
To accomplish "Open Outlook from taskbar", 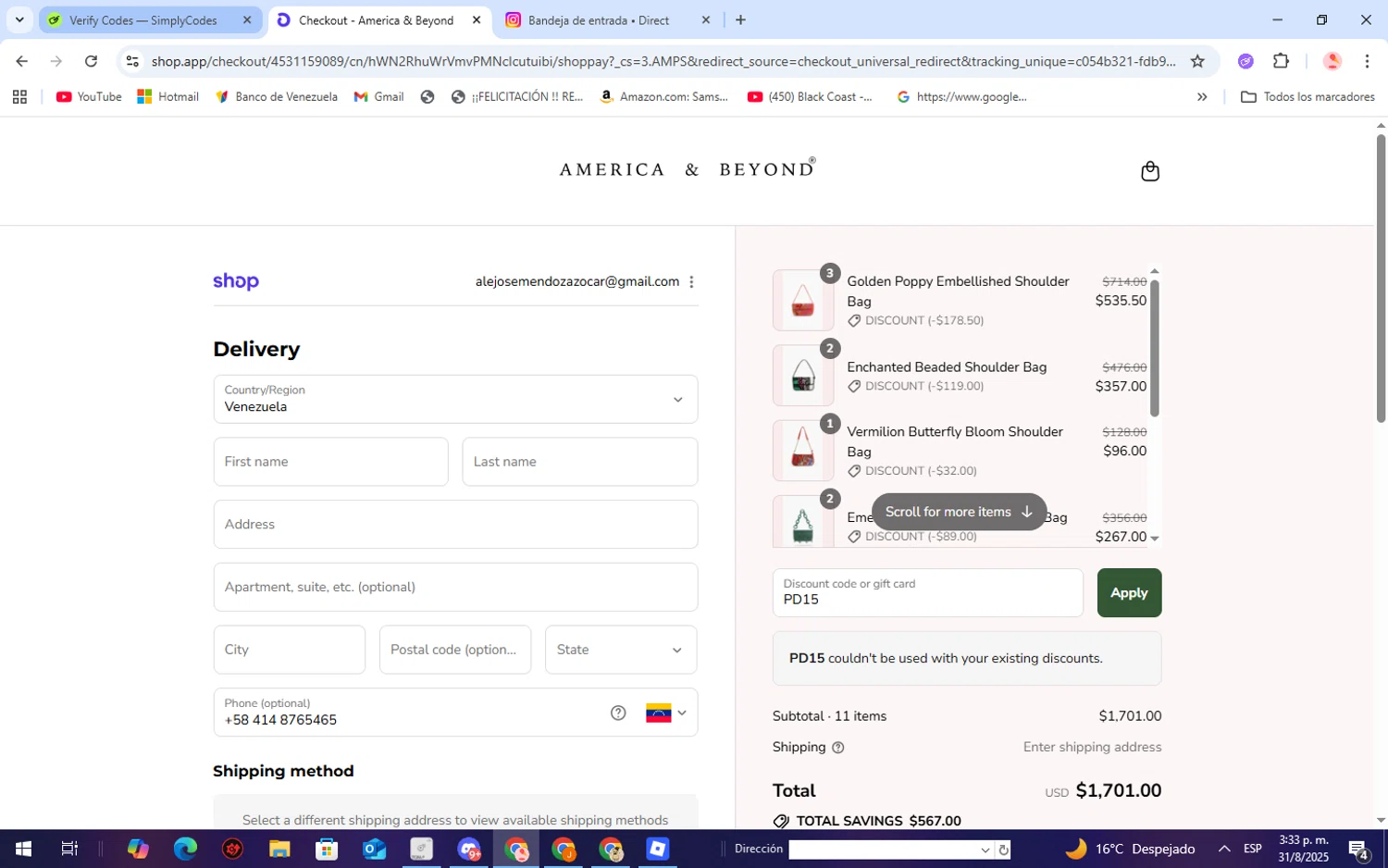I will 374,849.
